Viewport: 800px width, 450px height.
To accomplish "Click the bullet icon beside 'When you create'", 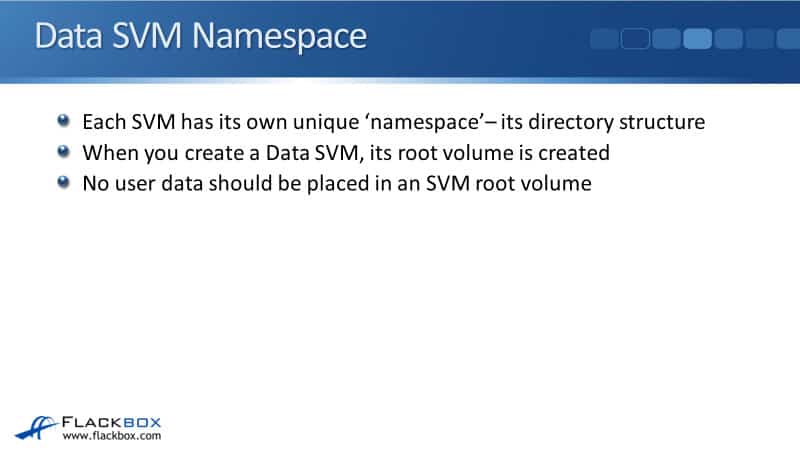I will click(64, 153).
